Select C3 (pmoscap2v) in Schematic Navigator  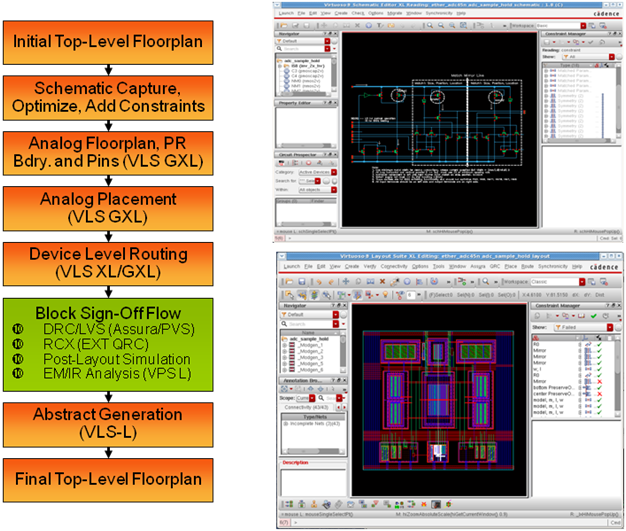[307, 71]
